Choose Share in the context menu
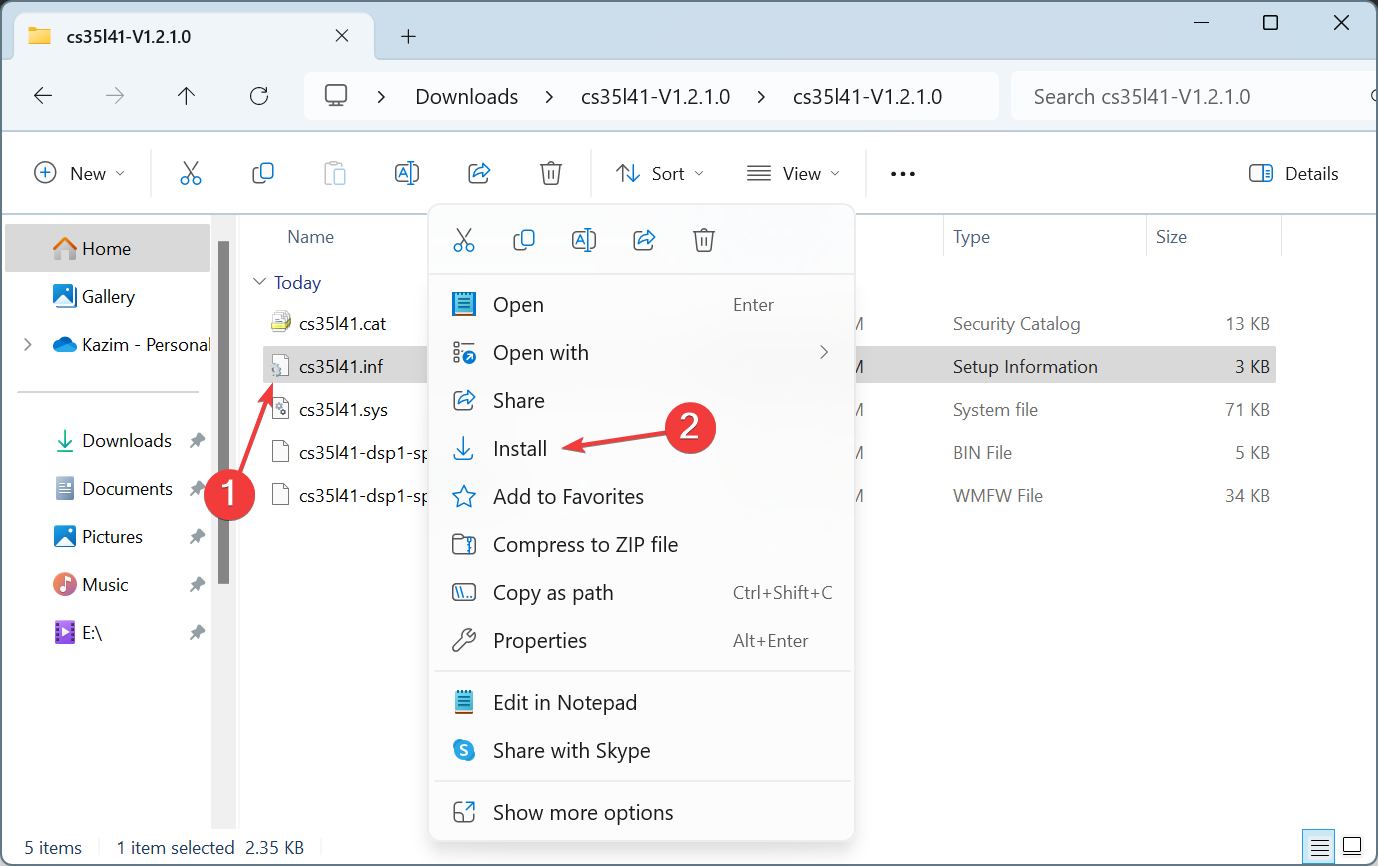Screen dimensions: 1378x866 click(641, 400)
